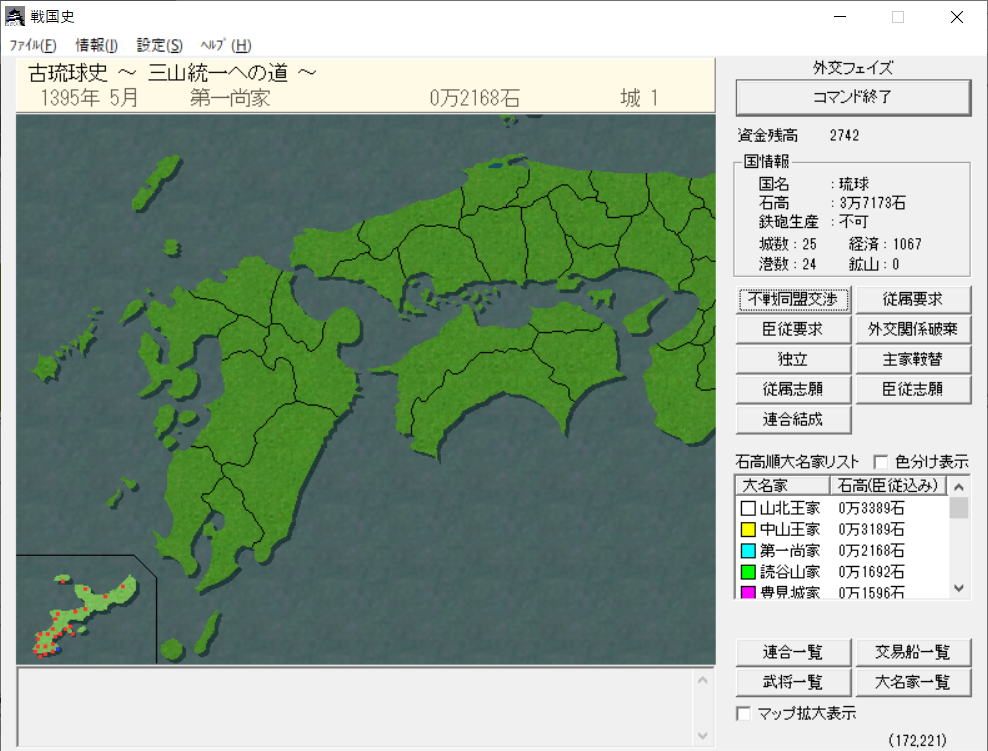Choose the 外交関係破棄 button
This screenshot has width=988, height=751.
click(x=912, y=329)
